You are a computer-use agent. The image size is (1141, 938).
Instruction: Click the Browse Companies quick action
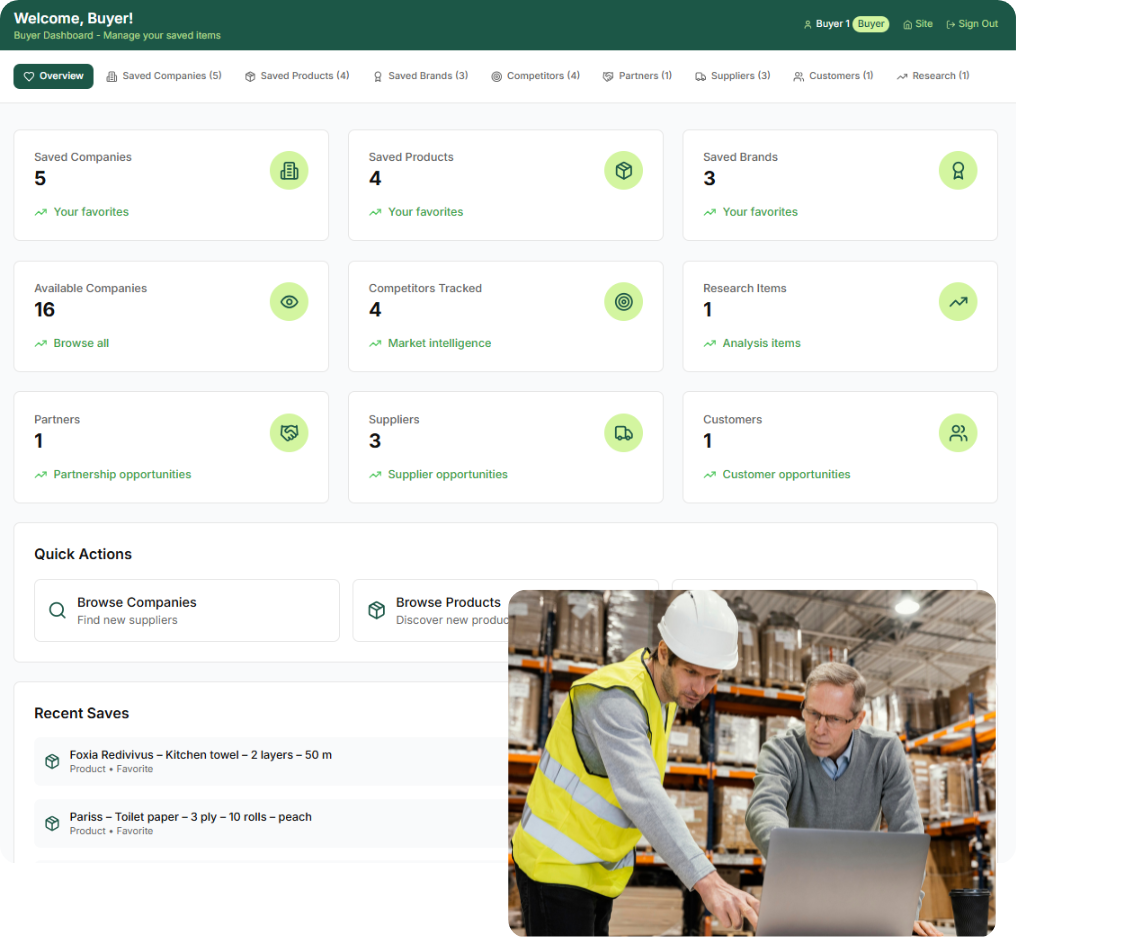coord(187,611)
